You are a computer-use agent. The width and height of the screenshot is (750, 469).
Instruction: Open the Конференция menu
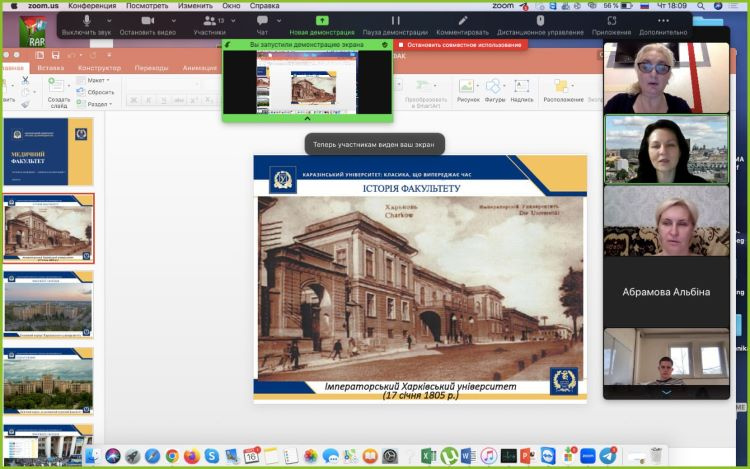tap(92, 6)
